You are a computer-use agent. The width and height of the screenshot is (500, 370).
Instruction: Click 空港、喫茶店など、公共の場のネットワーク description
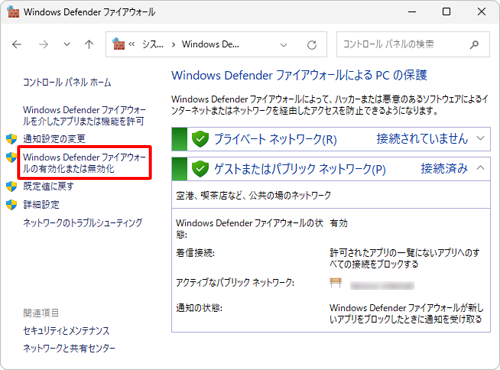coord(253,195)
